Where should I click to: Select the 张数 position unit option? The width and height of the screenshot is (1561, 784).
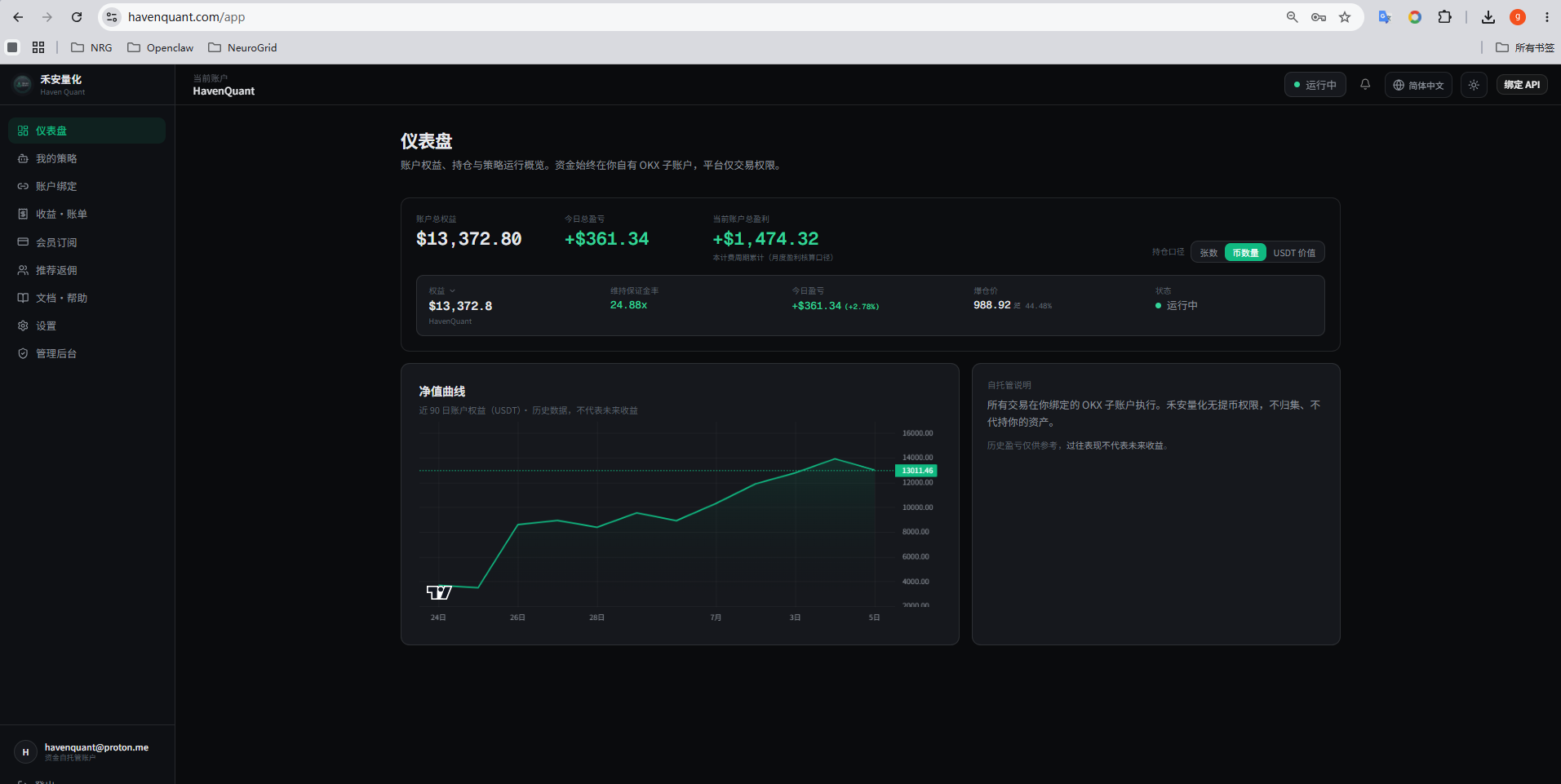point(1208,253)
